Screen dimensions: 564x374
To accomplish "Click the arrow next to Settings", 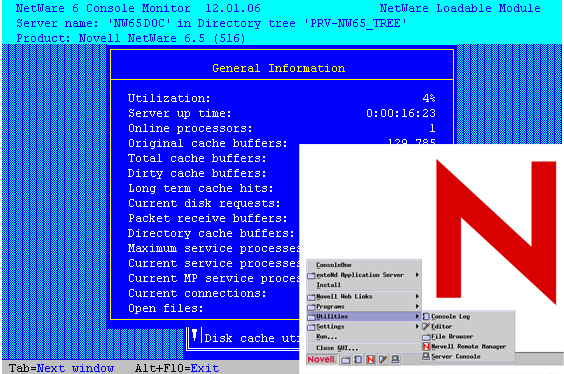I will click(x=417, y=327).
